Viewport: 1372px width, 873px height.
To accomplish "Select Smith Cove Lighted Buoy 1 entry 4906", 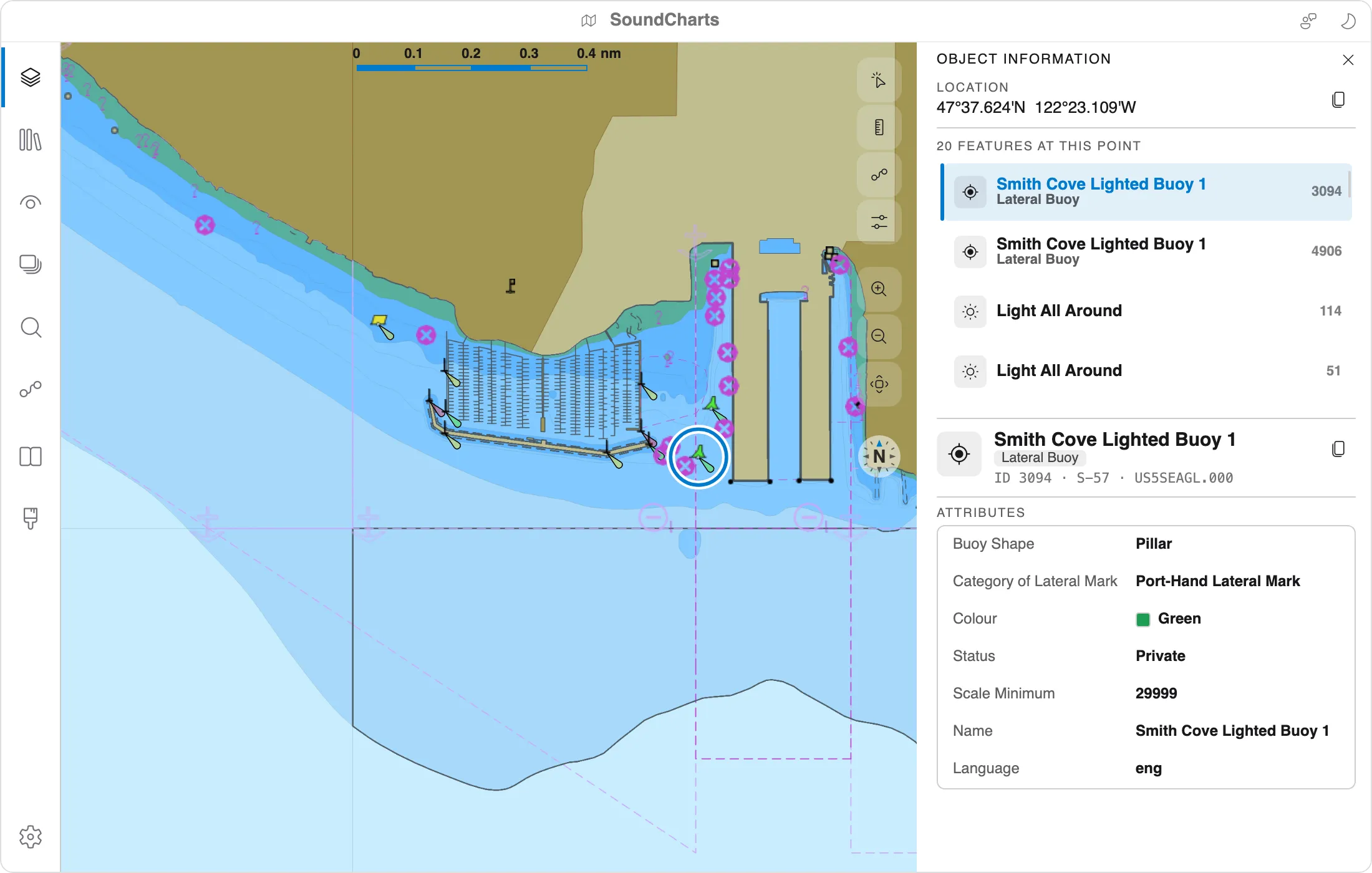I will (1146, 251).
